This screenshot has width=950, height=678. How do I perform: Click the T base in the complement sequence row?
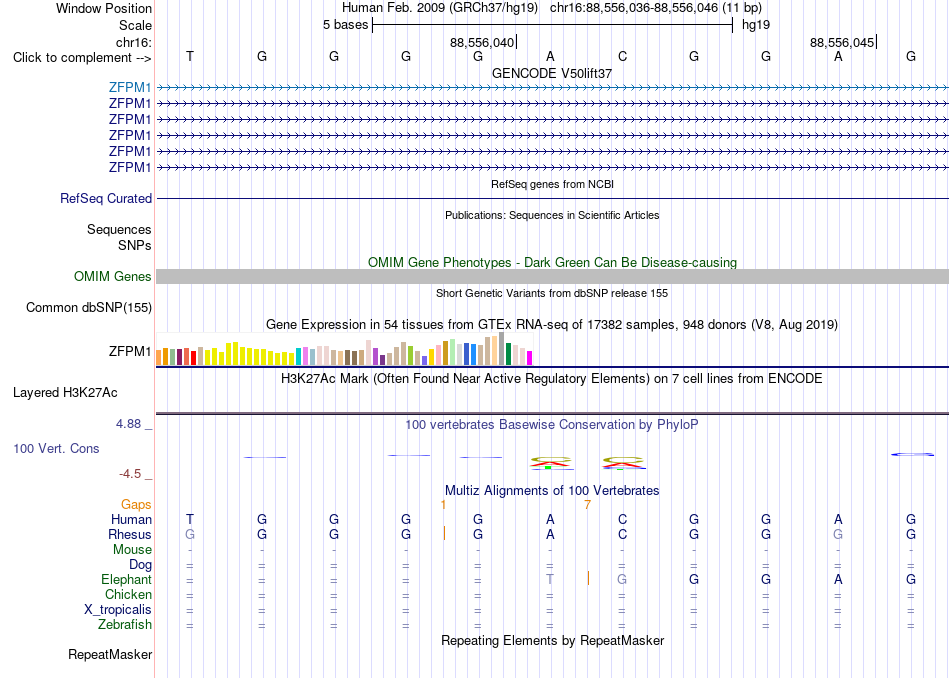click(x=190, y=56)
